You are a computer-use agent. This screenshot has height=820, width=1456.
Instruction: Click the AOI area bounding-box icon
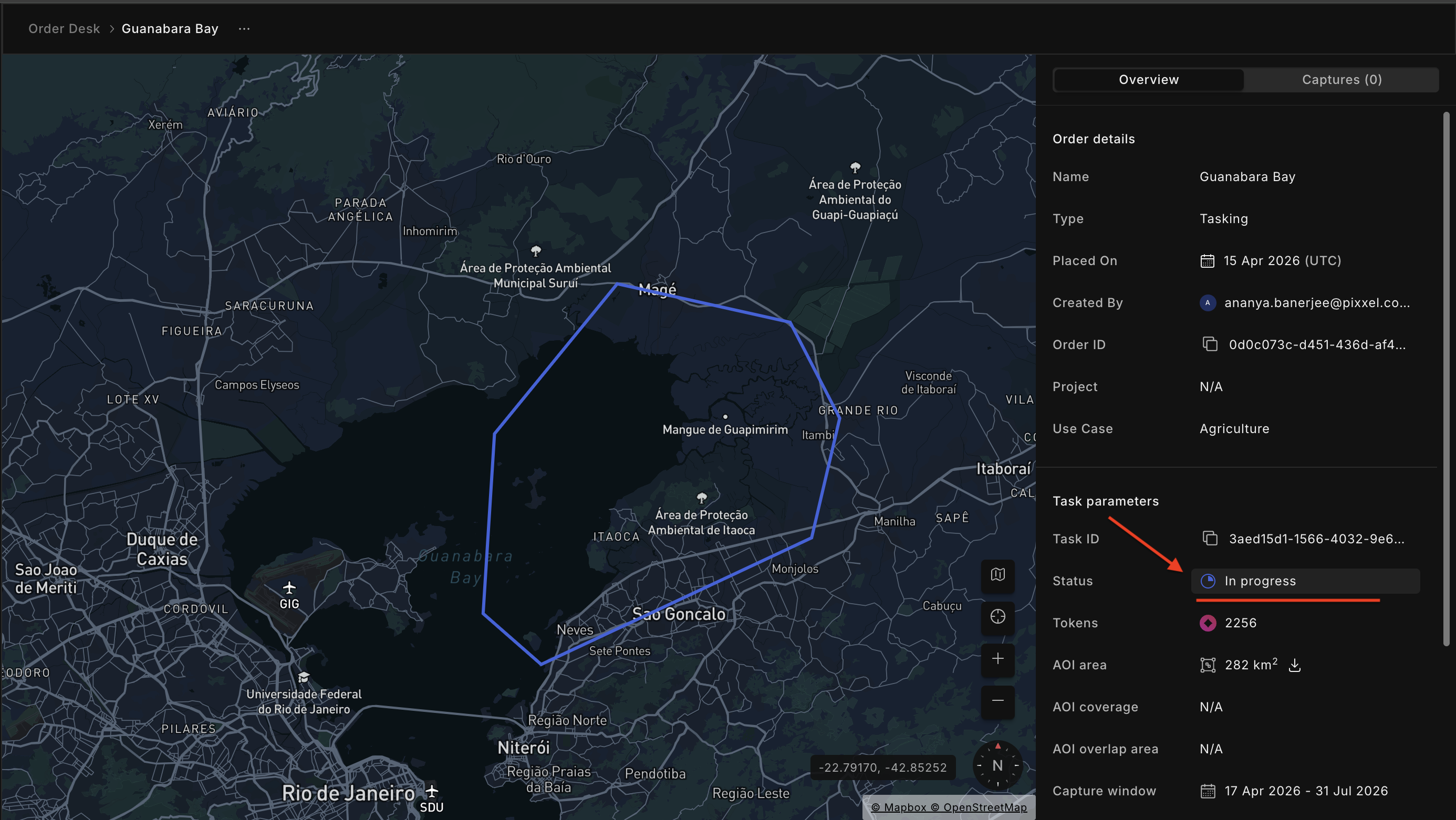(1208, 665)
